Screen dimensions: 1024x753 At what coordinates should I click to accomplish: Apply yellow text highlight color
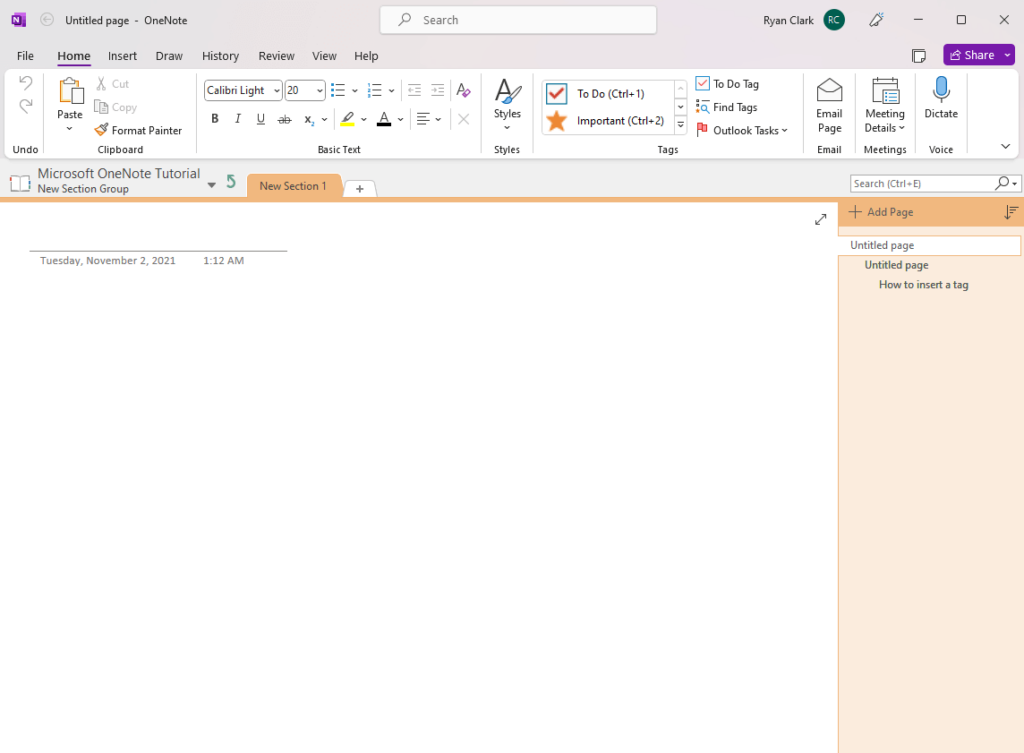347,119
